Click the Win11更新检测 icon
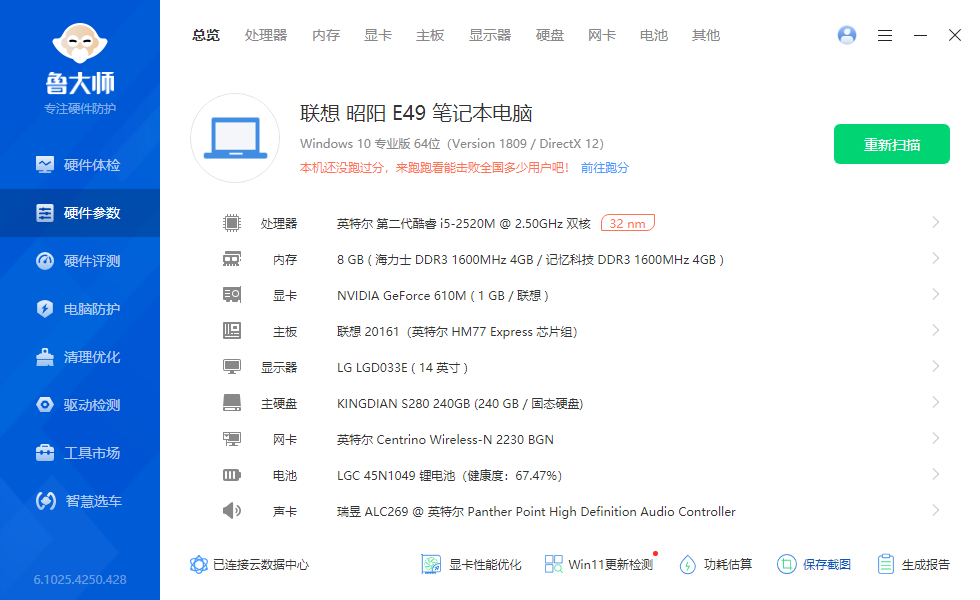The height and width of the screenshot is (600, 980). tap(554, 564)
